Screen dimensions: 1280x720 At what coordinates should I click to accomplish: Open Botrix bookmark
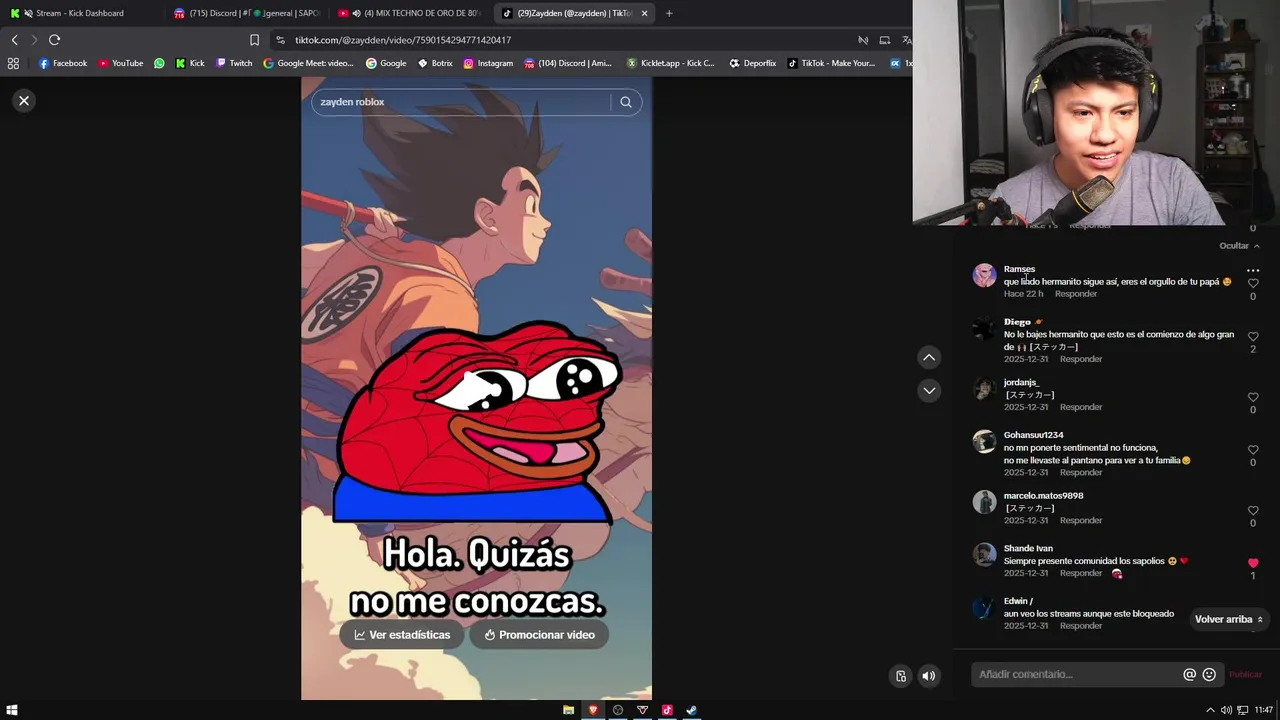point(435,63)
